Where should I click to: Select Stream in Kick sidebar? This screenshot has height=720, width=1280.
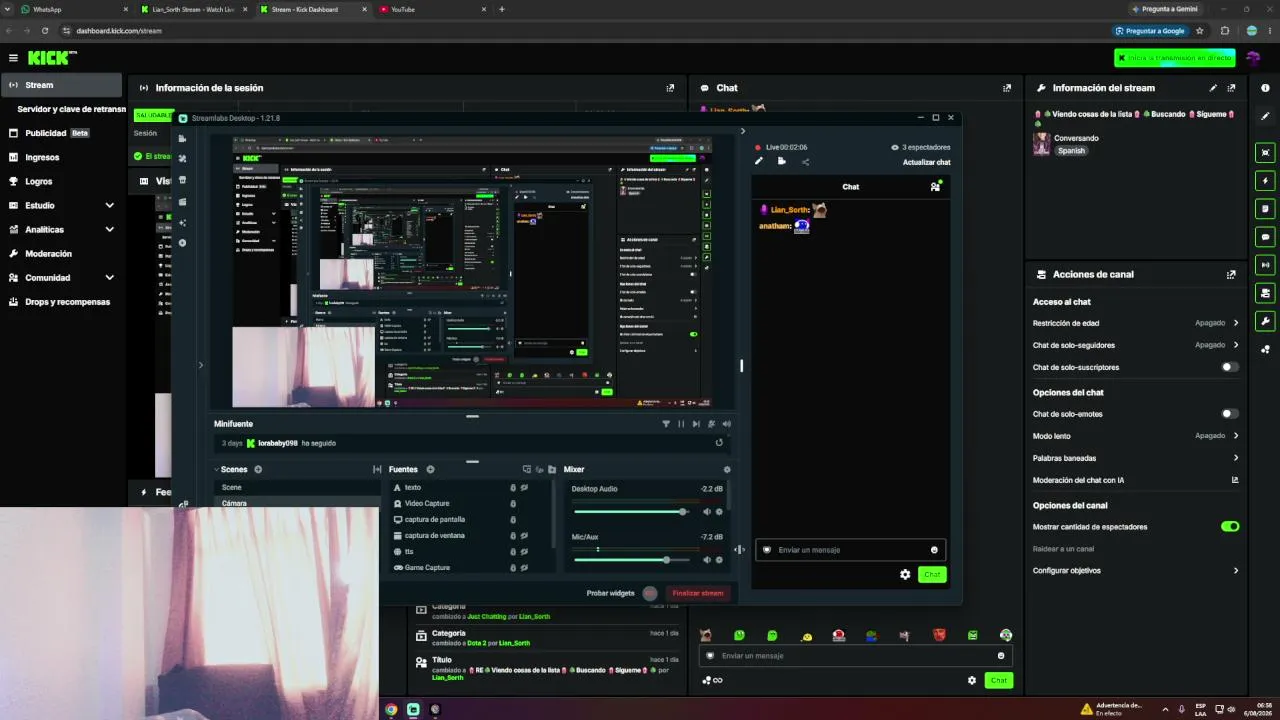tap(62, 85)
